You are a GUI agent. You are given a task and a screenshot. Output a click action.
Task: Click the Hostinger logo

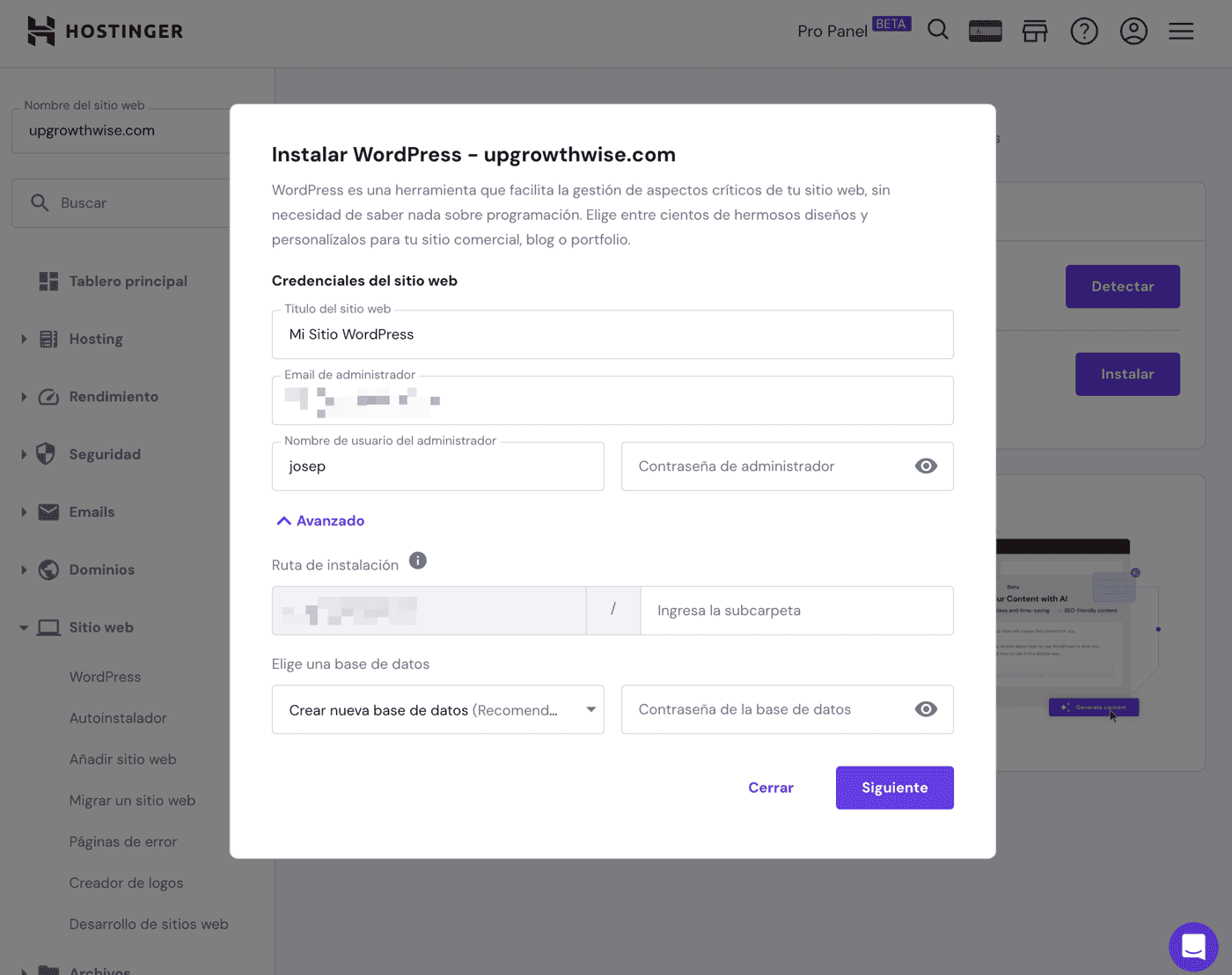[105, 31]
